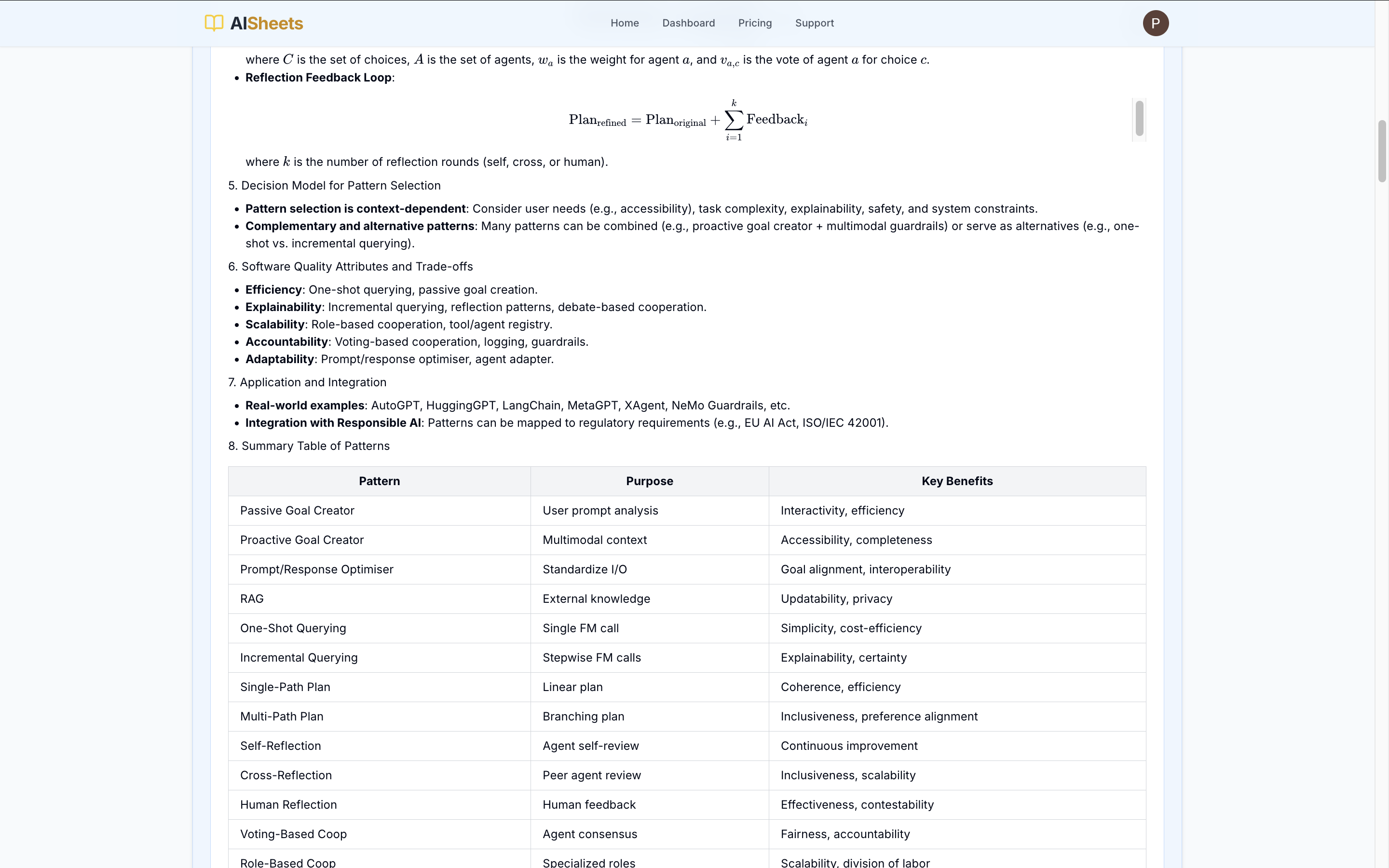Click the Reflection Feedback Loop bullet heading
Viewport: 1389px width, 868px height.
(x=318, y=78)
